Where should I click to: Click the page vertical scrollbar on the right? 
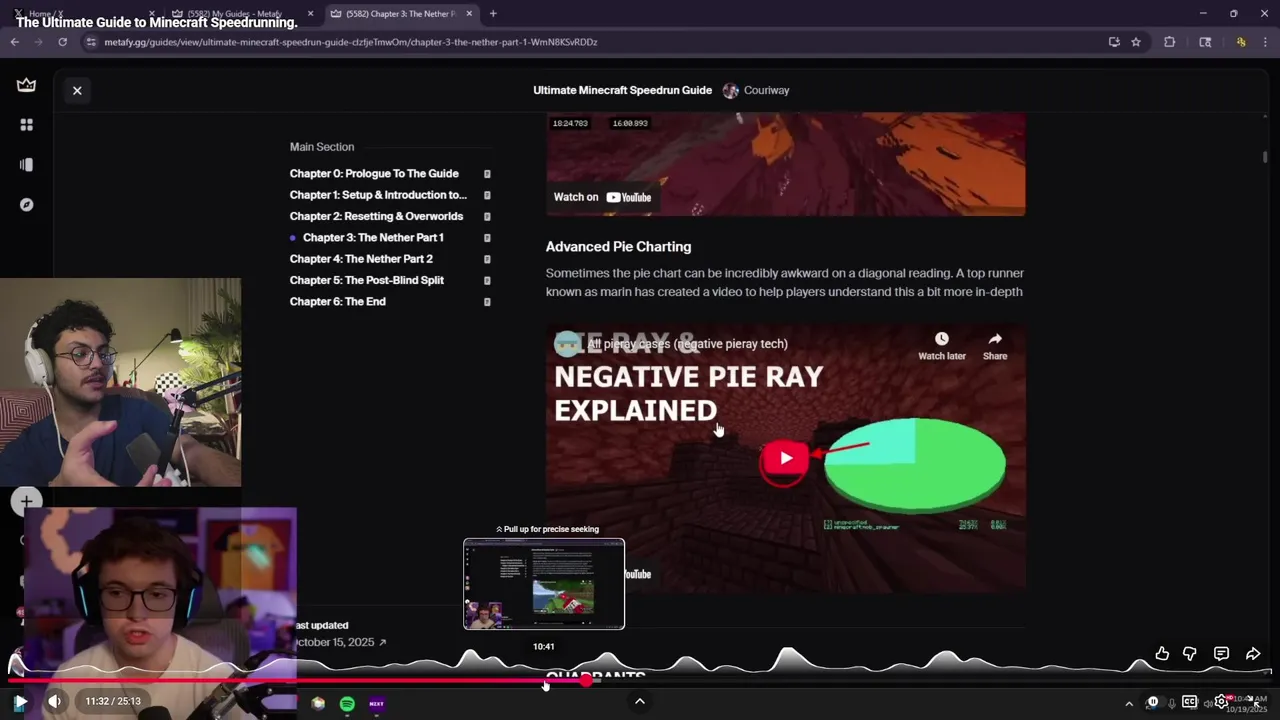[1265, 157]
